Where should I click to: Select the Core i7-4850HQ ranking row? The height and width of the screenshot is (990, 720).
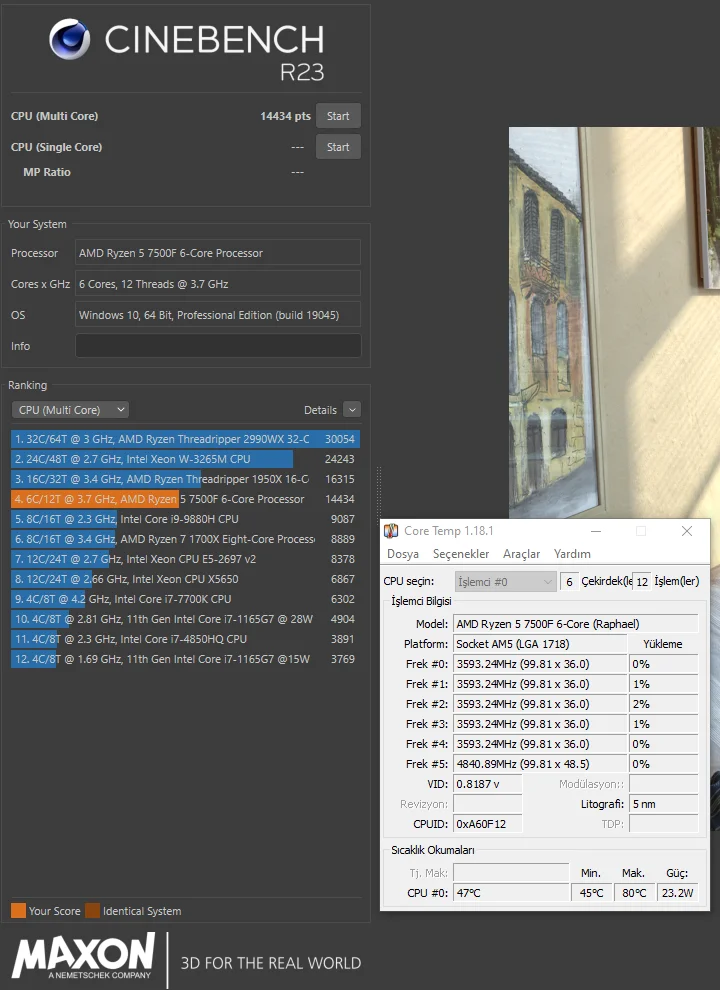[x=186, y=639]
